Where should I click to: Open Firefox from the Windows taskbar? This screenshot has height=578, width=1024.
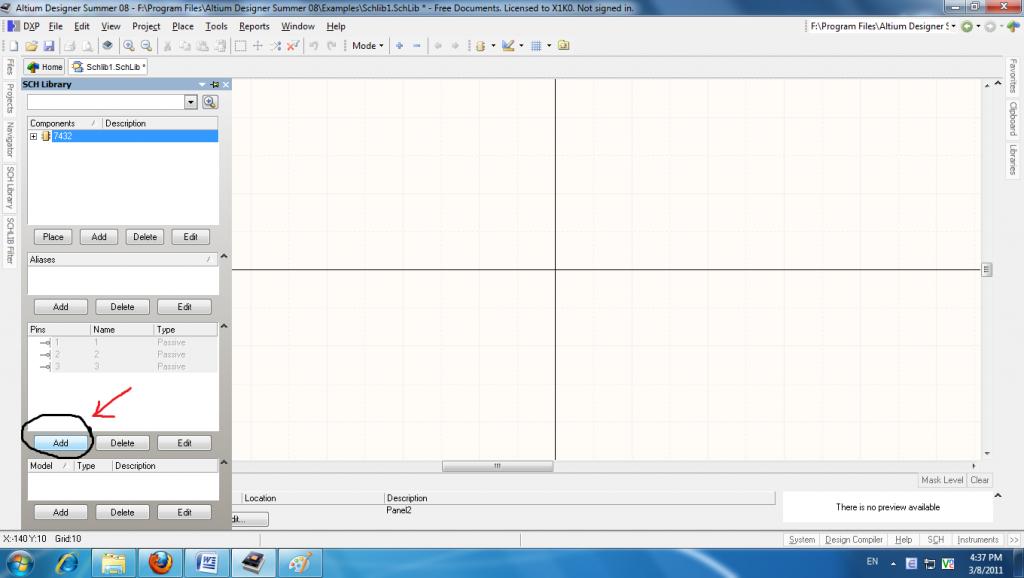[x=160, y=562]
